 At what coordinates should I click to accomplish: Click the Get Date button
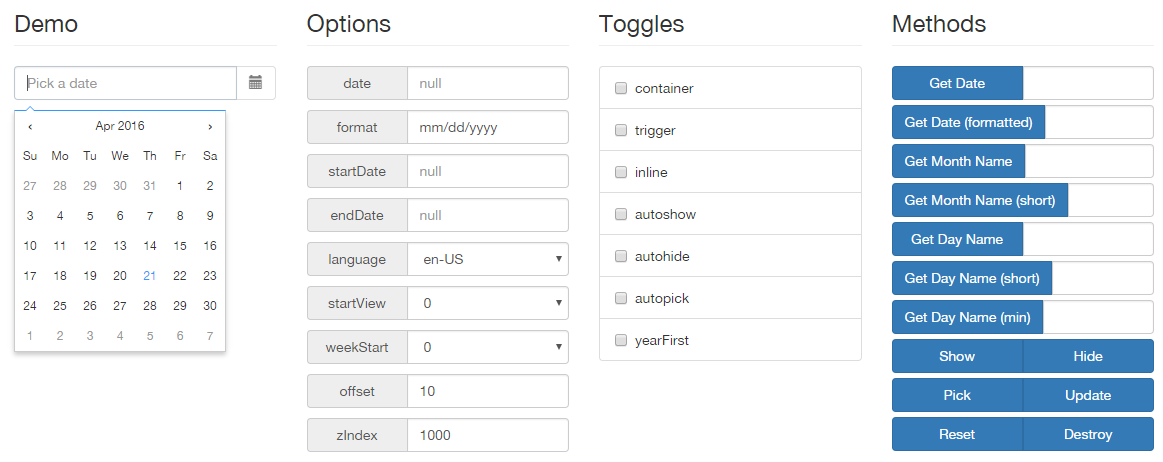[x=957, y=83]
